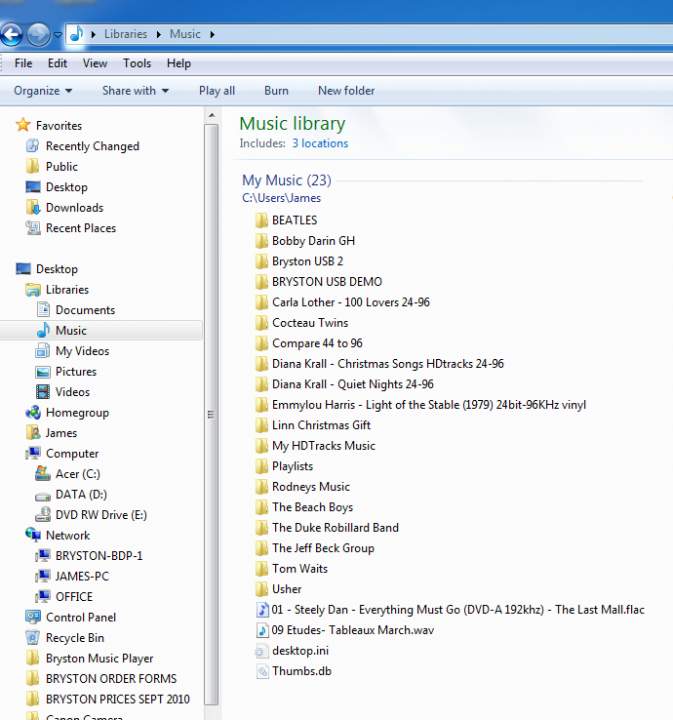The image size is (673, 720).
Task: Select BRYSTON PRICES SEPT 2010 folder
Action: tap(118, 699)
